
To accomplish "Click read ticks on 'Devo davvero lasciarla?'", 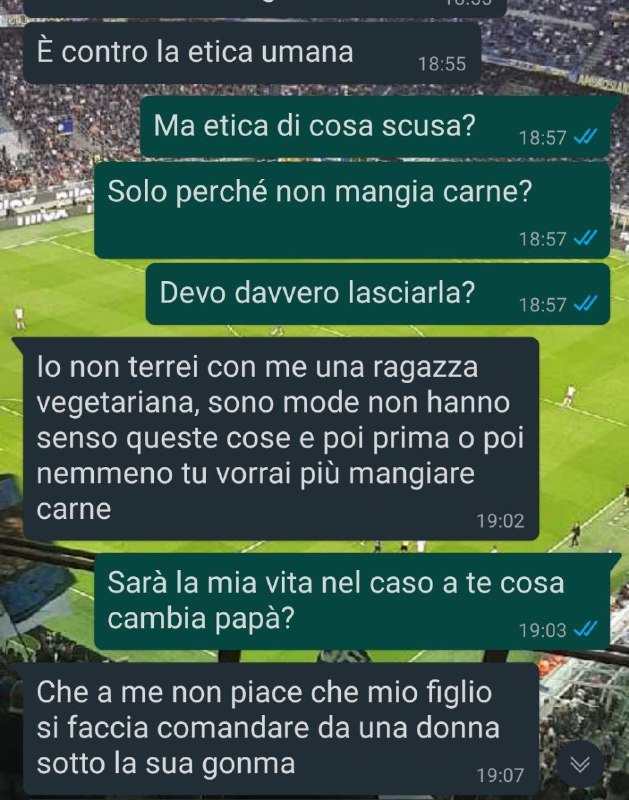I will [585, 304].
